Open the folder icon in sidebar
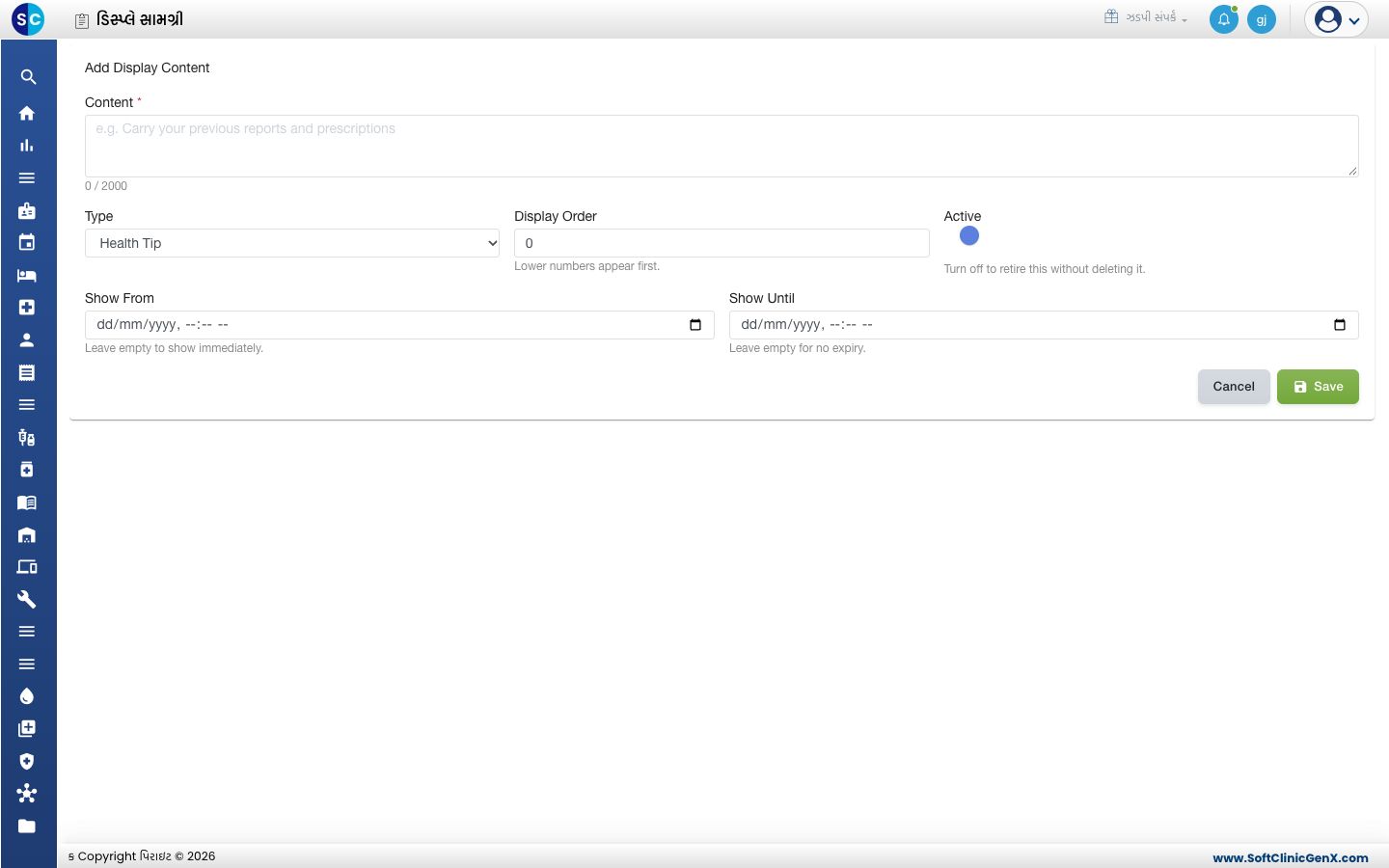The image size is (1389, 868). point(27,826)
